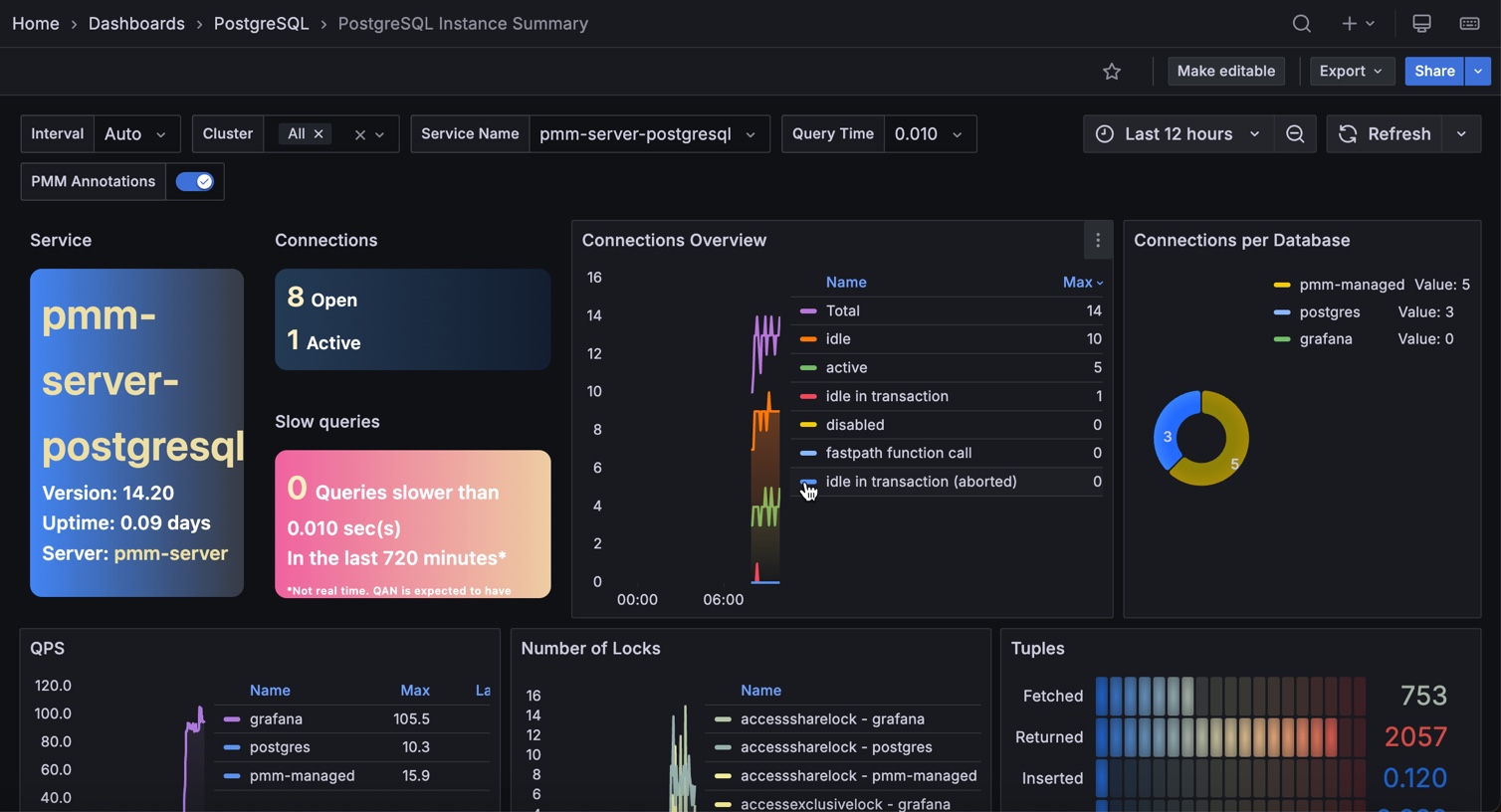Open Connections Overview panel three-dot menu

coord(1098,241)
